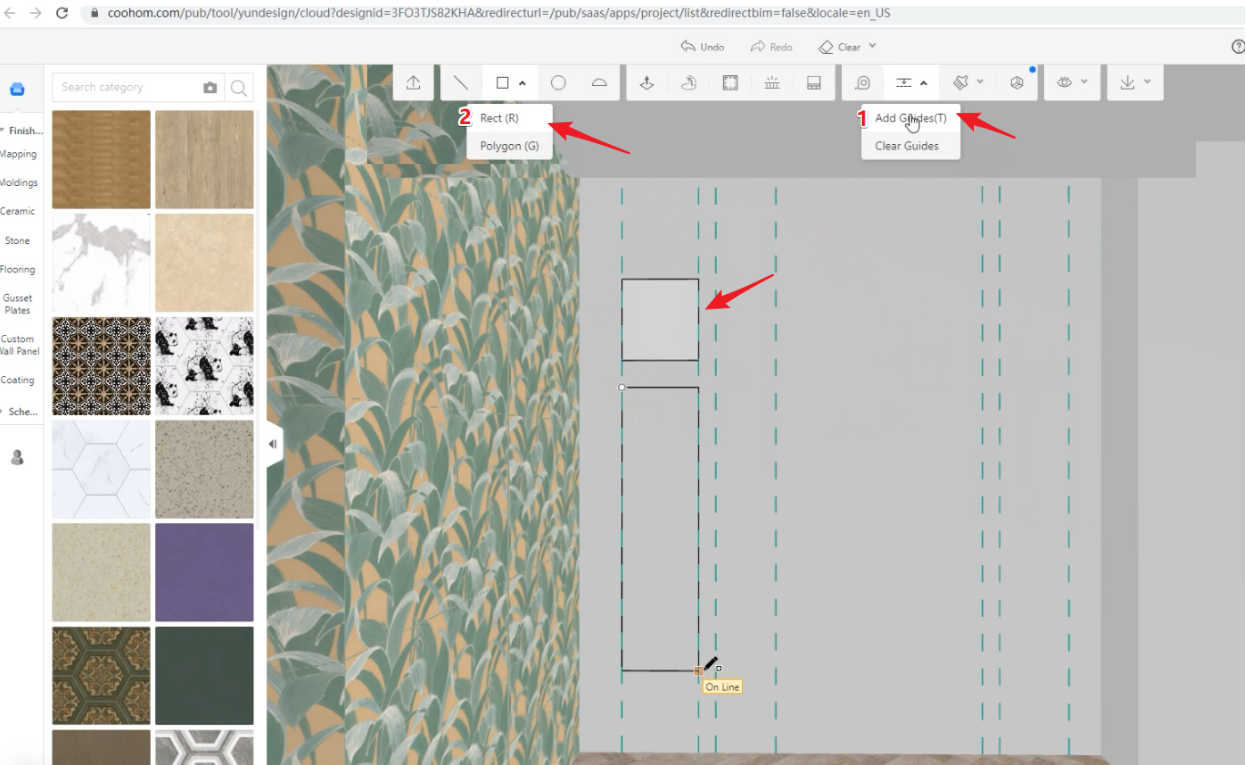The image size is (1246, 765).
Task: Click the lighting strip tool icon
Action: (772, 83)
